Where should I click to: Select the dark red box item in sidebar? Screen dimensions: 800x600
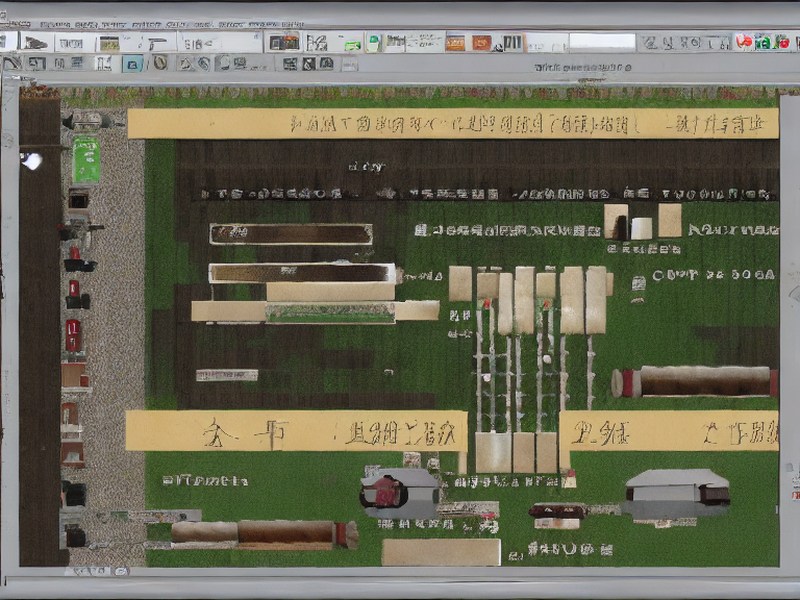coord(73,335)
